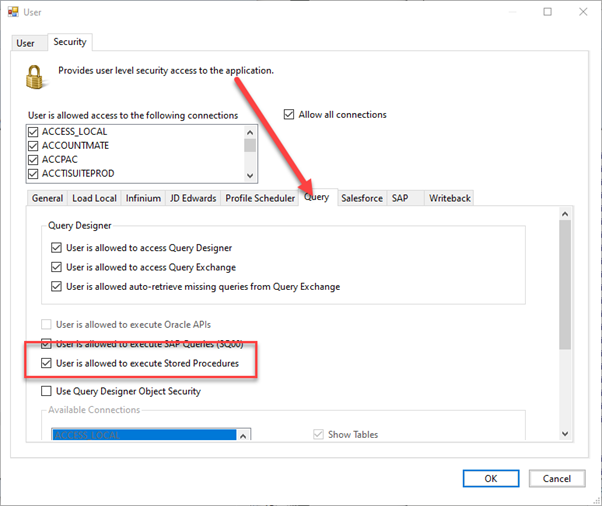Toggle Allow all connections checkbox

tap(289, 114)
